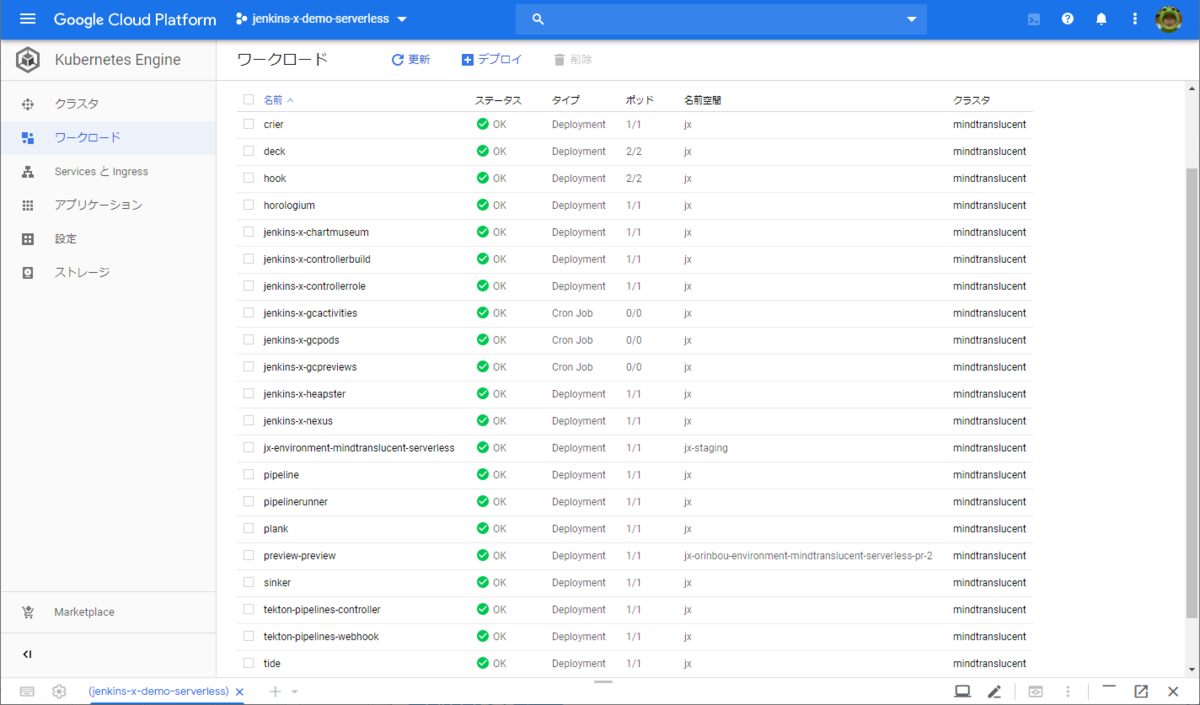
Task: Open the jenkins-x-demo-serverless project dropdown
Action: (321, 19)
